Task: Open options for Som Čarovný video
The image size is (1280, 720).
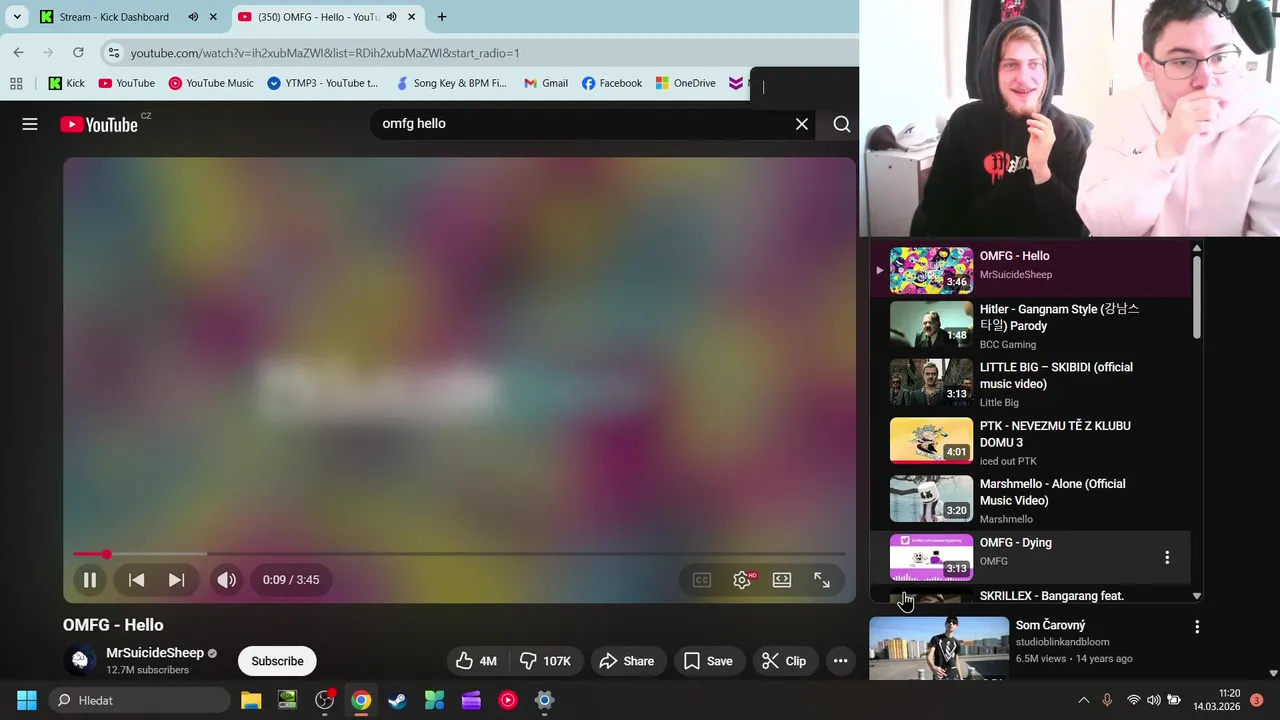Action: point(1197,627)
